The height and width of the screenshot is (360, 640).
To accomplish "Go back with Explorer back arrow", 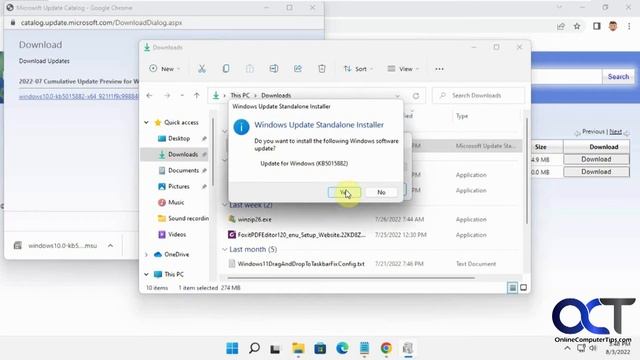I will [x=149, y=96].
